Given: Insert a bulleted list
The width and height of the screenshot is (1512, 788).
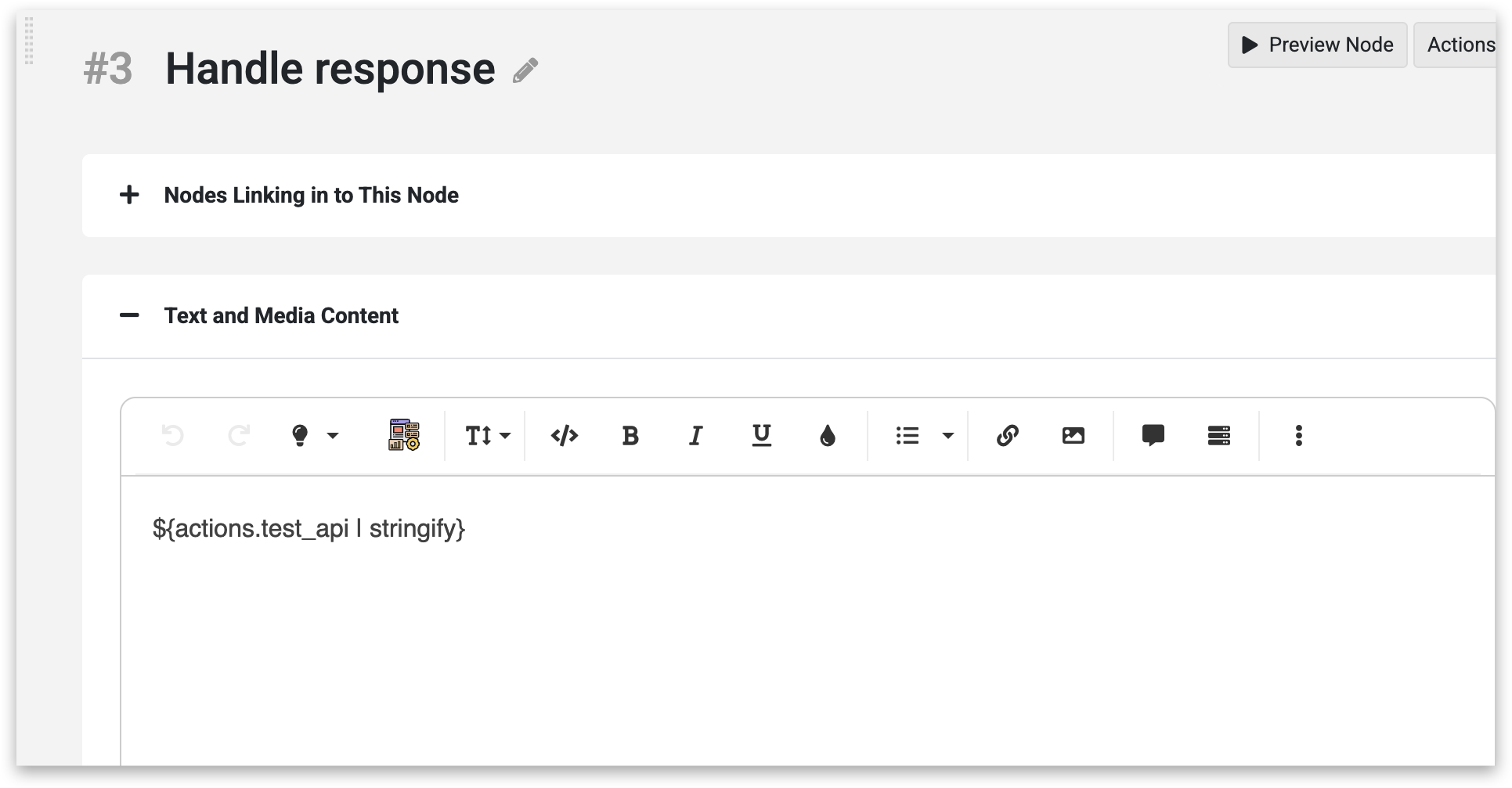Looking at the screenshot, I should [x=908, y=435].
